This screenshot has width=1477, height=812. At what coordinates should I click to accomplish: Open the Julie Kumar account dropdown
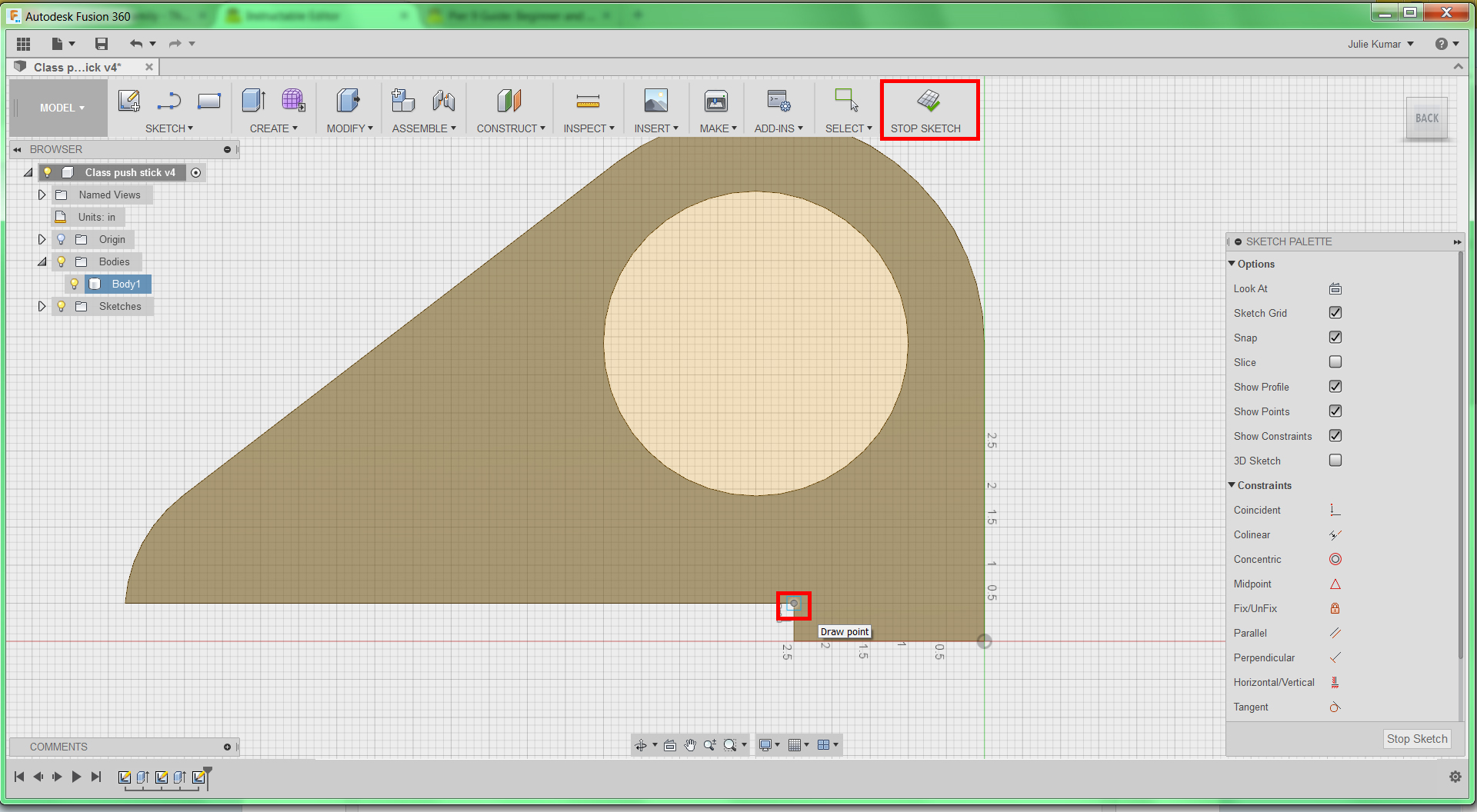[x=1381, y=44]
